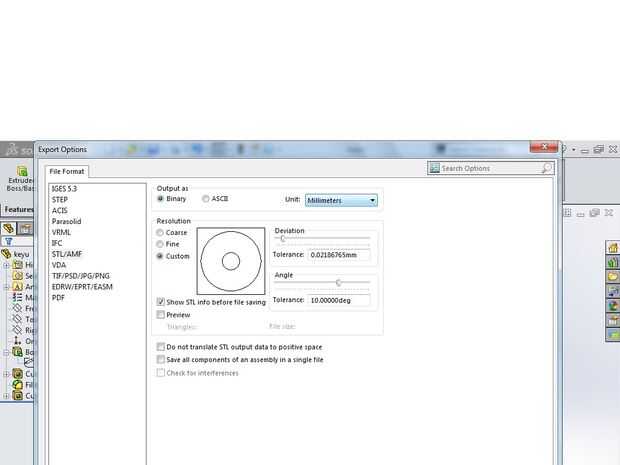The width and height of the screenshot is (620, 465).
Task: Toggle Show STL info before file saving
Action: [161, 302]
